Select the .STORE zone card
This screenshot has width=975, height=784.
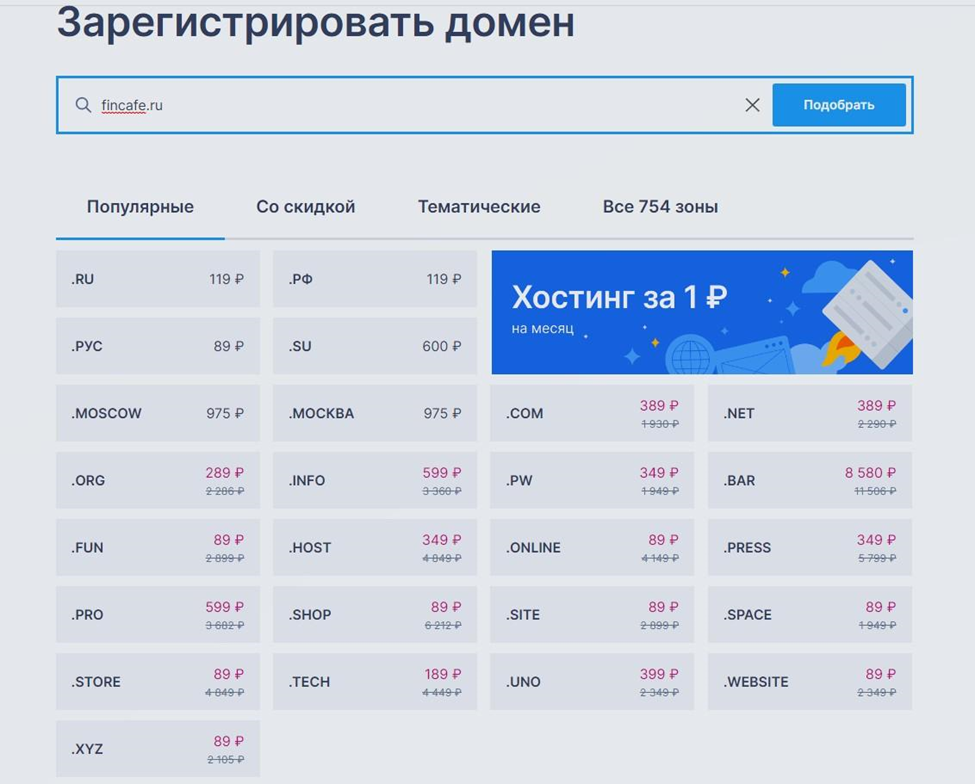[158, 682]
